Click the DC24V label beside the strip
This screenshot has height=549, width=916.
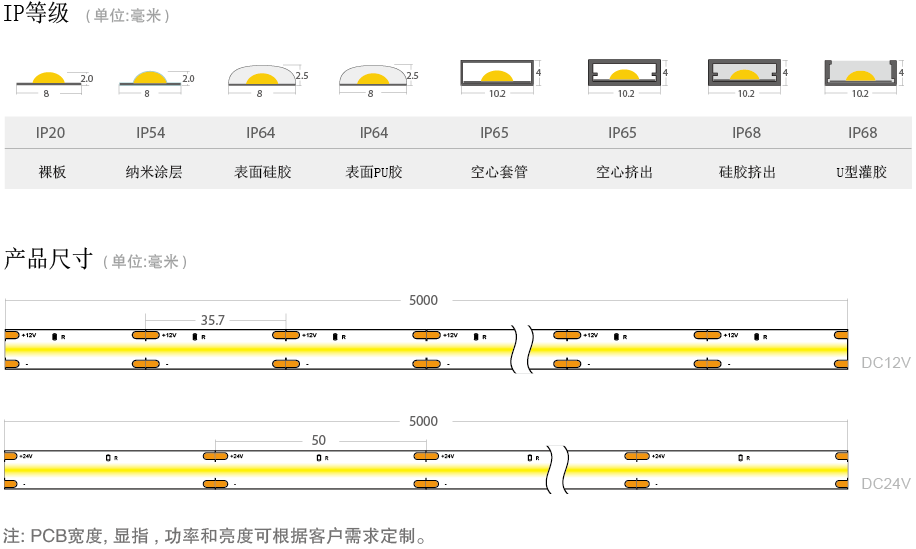point(885,484)
